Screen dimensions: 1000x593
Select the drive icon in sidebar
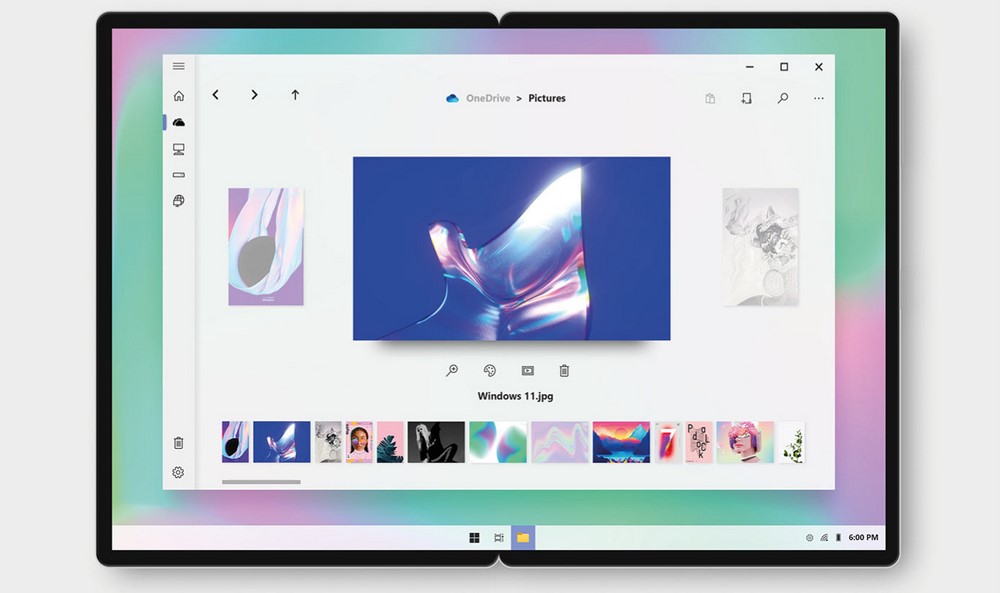click(179, 175)
